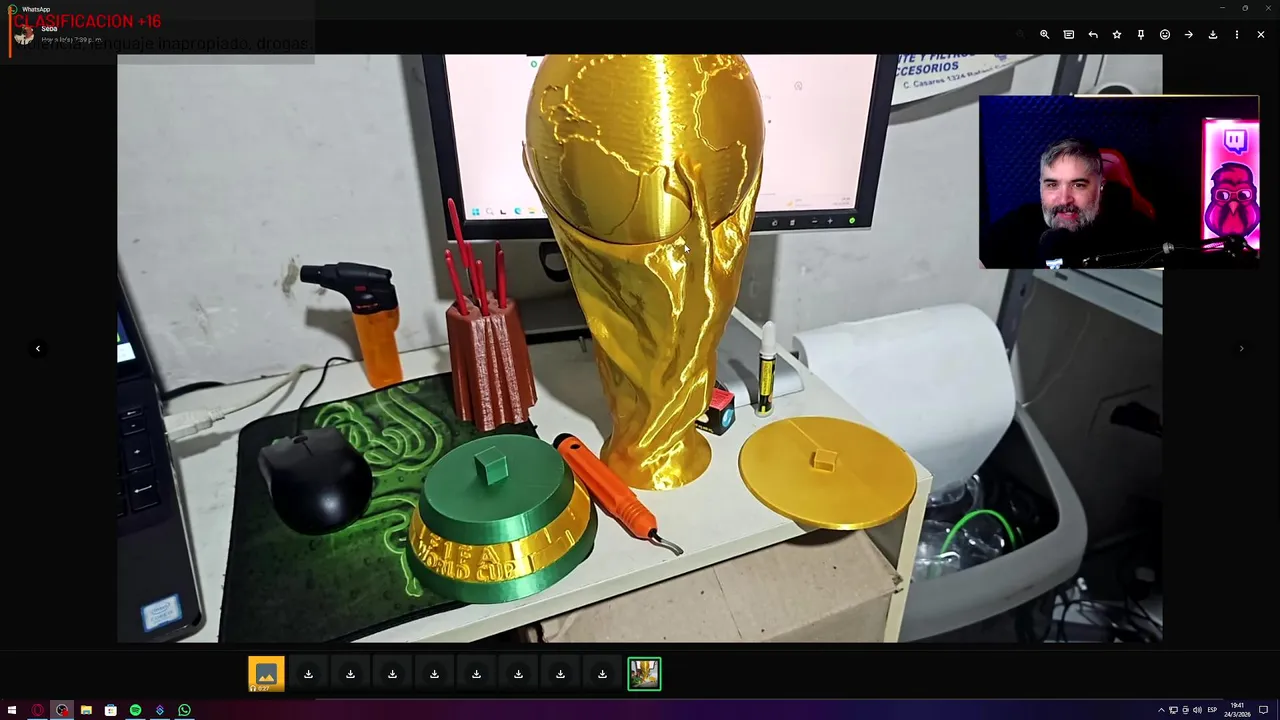The height and width of the screenshot is (720, 1280).
Task: Expand the system tray hidden icons chevron
Action: click(x=1161, y=710)
